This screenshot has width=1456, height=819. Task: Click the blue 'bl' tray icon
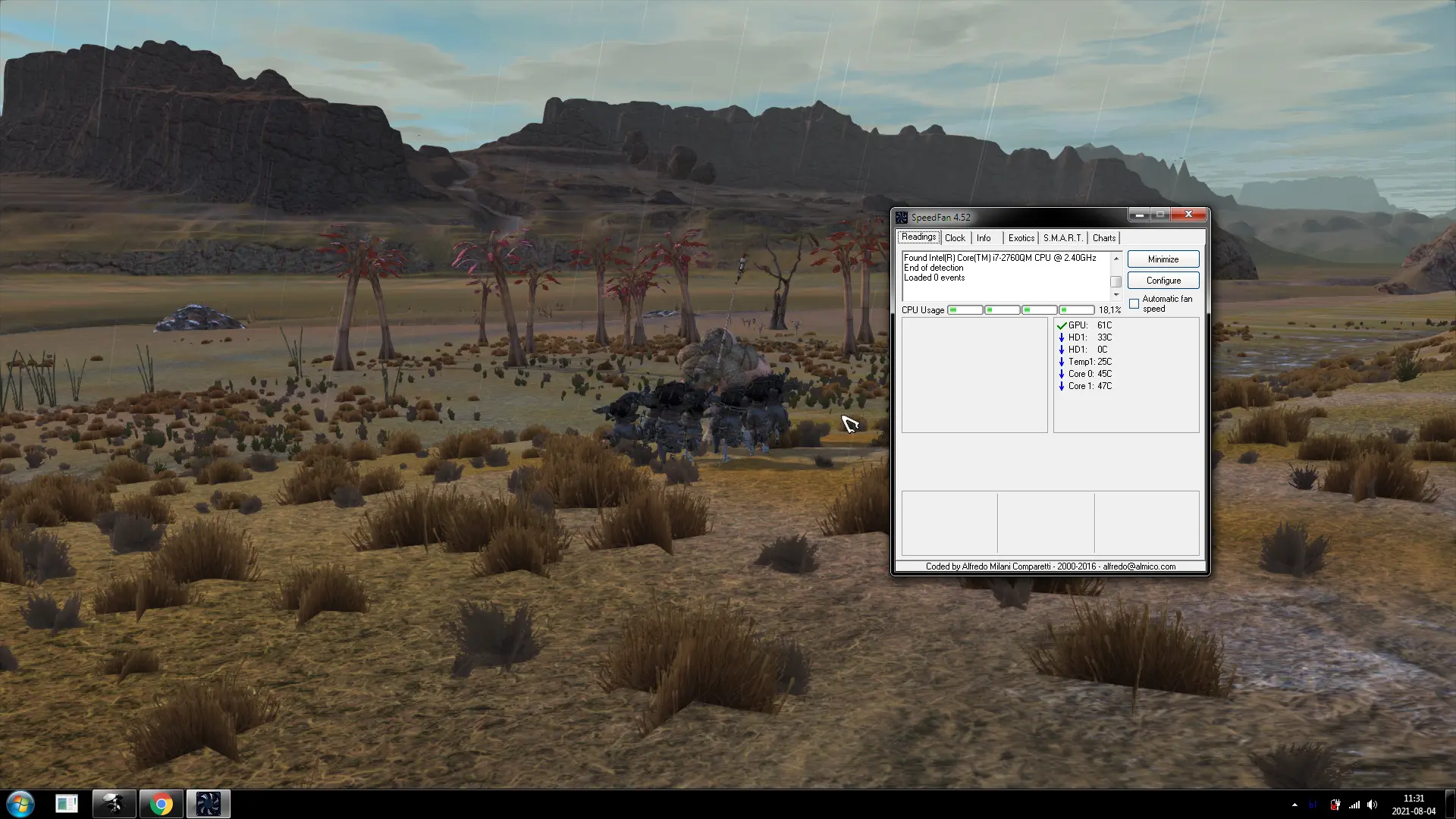point(1313,805)
